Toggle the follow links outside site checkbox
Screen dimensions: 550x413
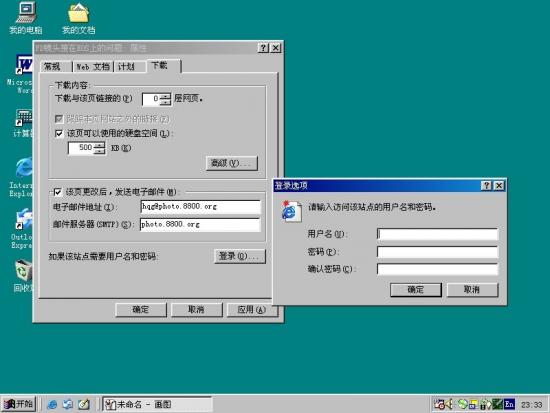coord(59,119)
